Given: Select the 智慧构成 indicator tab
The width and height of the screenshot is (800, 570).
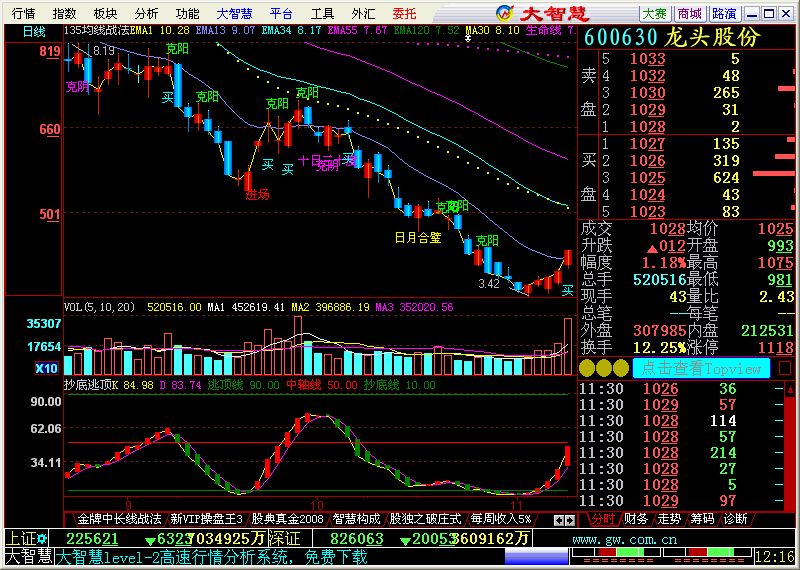Looking at the screenshot, I should (357, 519).
